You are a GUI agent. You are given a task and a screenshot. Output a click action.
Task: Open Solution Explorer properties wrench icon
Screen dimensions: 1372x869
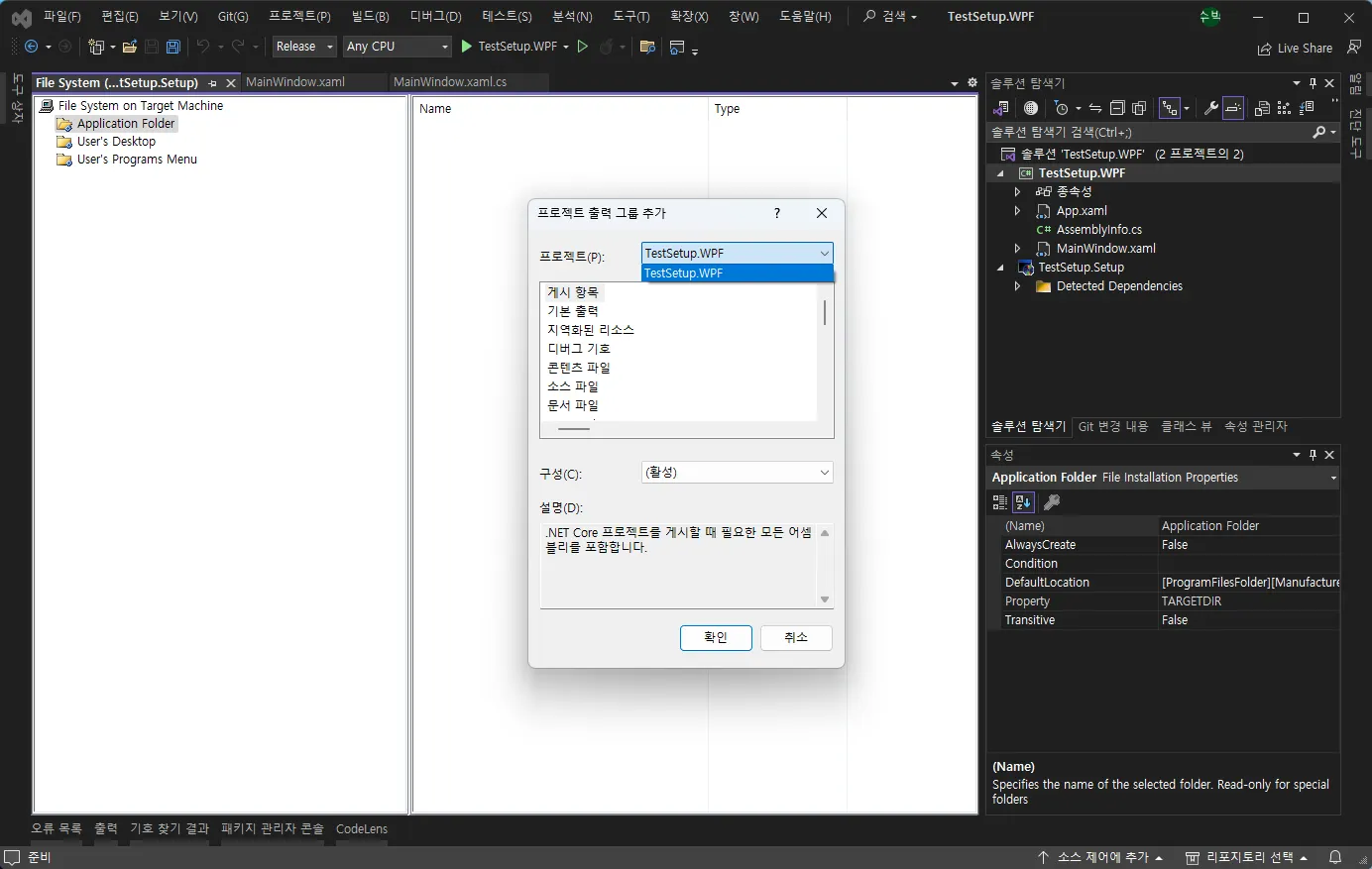pyautogui.click(x=1210, y=108)
